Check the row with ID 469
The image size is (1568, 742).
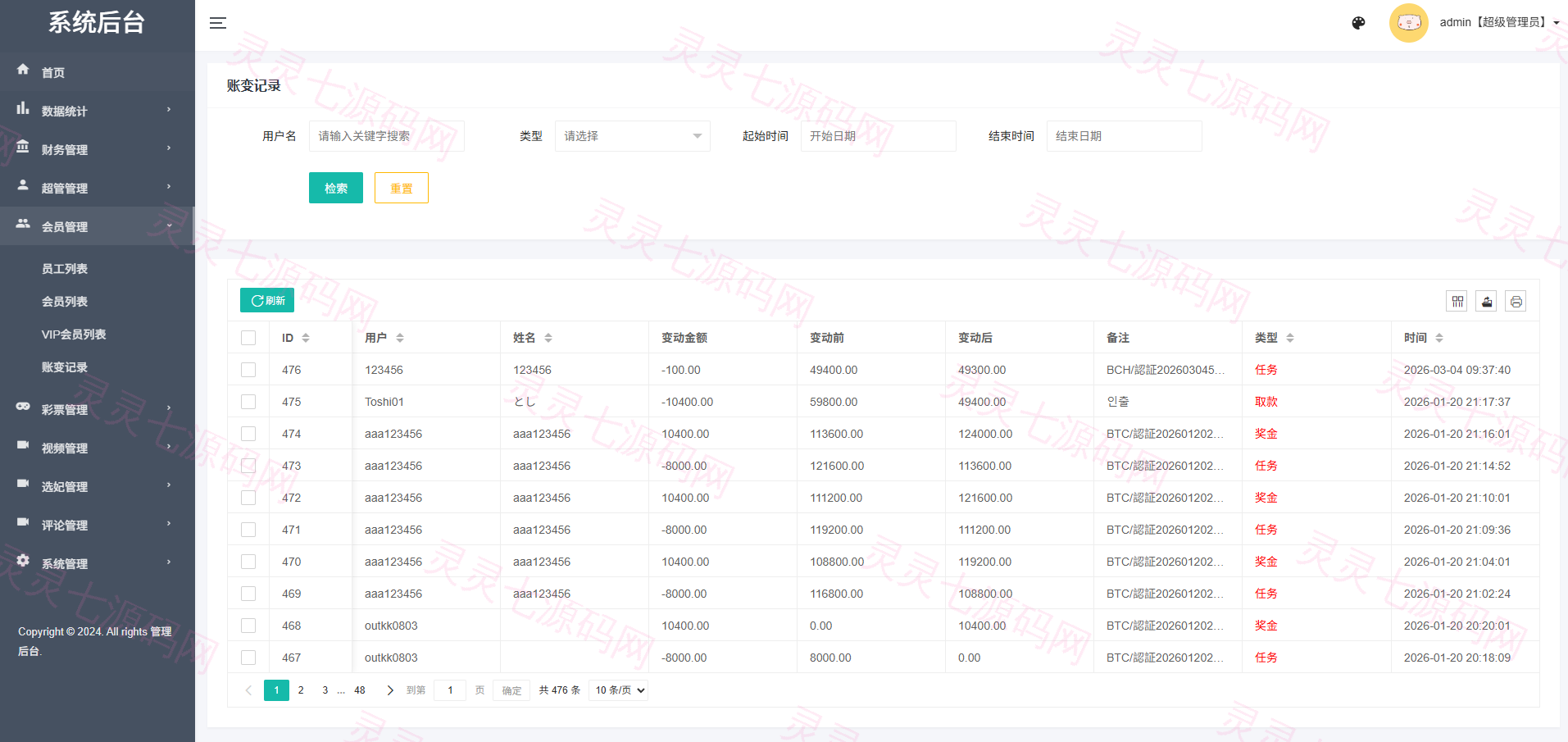(248, 594)
